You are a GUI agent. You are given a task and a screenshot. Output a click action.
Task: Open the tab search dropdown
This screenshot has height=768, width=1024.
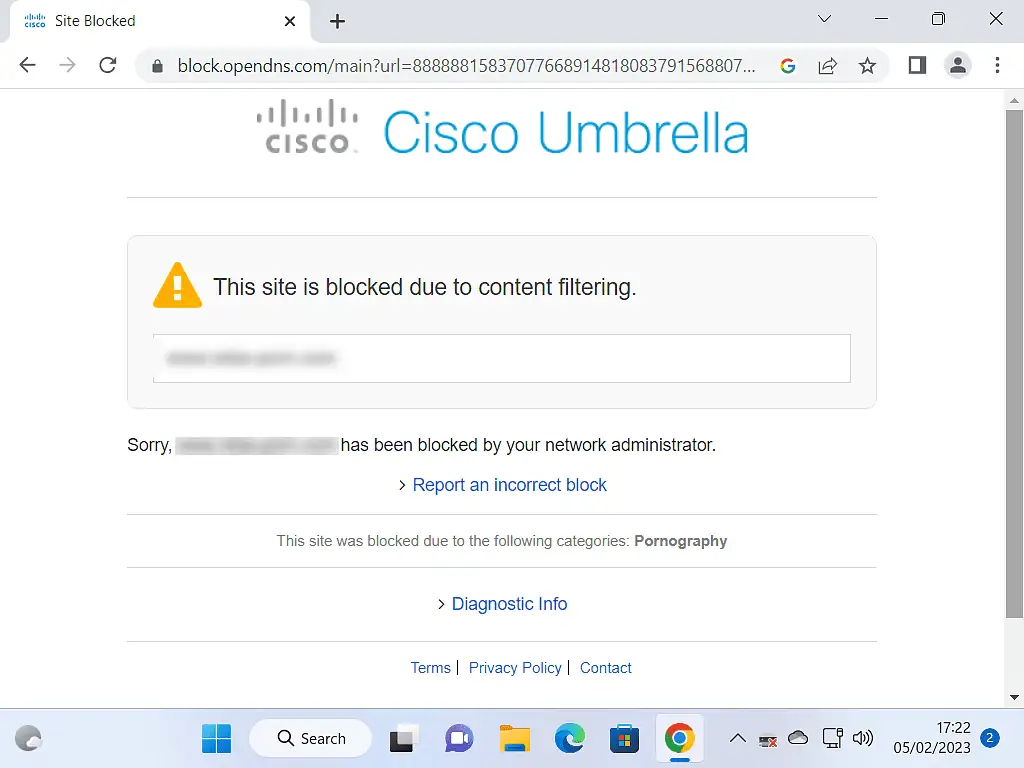click(825, 20)
